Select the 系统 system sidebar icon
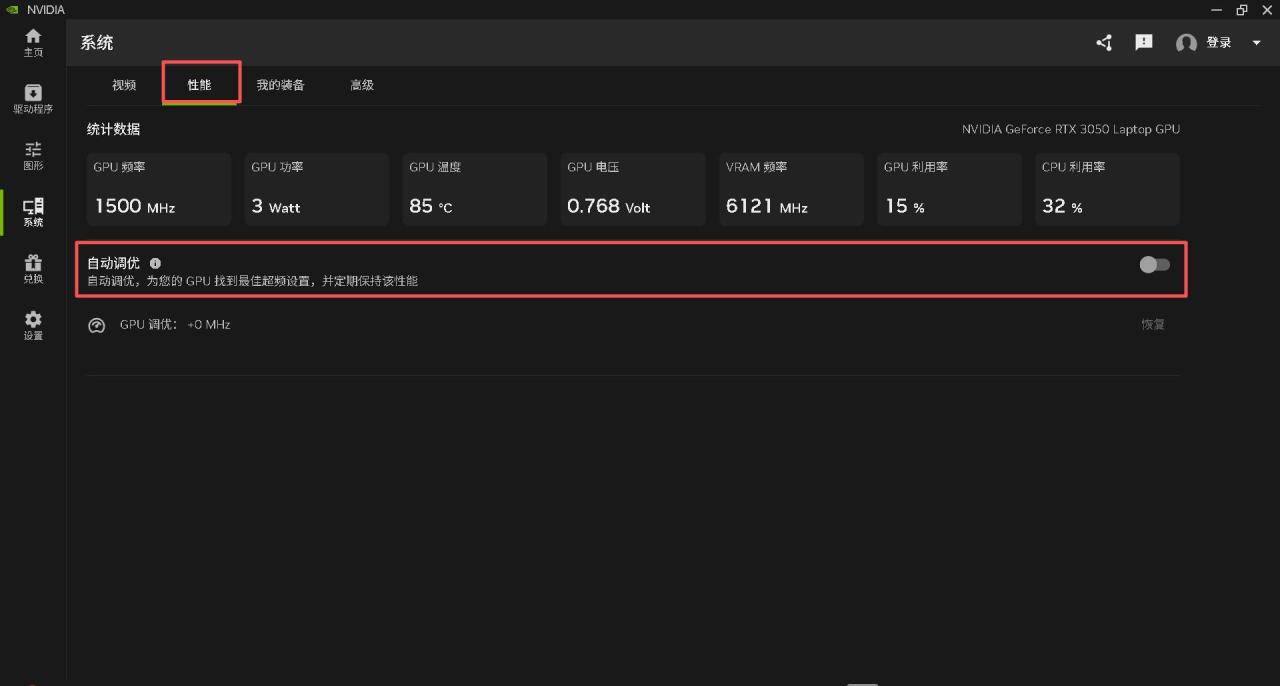The image size is (1280, 686). click(x=33, y=212)
